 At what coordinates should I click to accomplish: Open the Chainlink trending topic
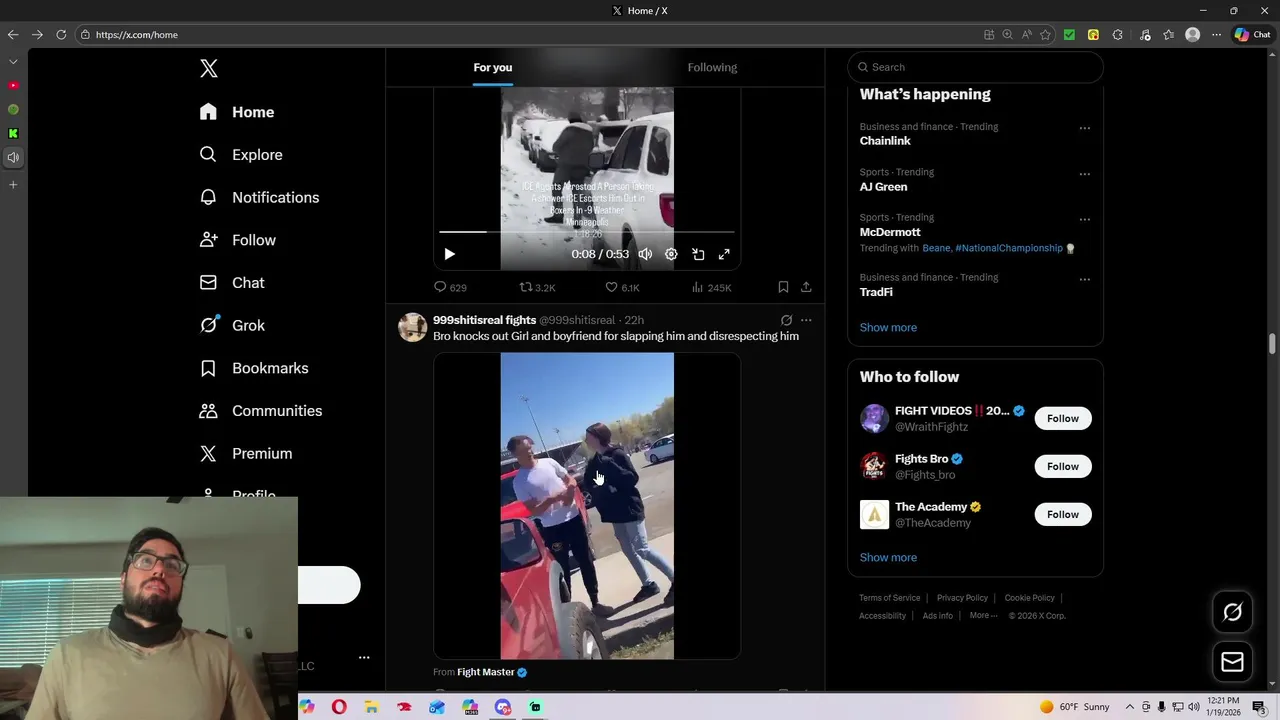pyautogui.click(x=885, y=141)
